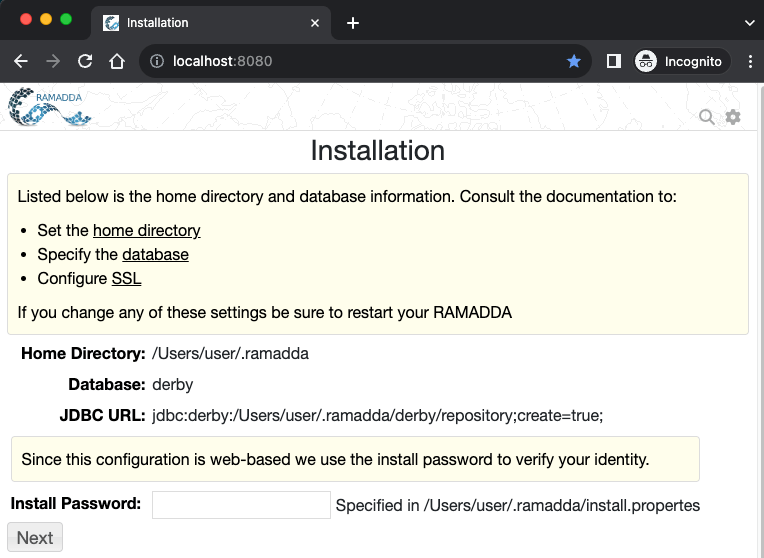Click the macOS yellow minimize button

(x=46, y=19)
